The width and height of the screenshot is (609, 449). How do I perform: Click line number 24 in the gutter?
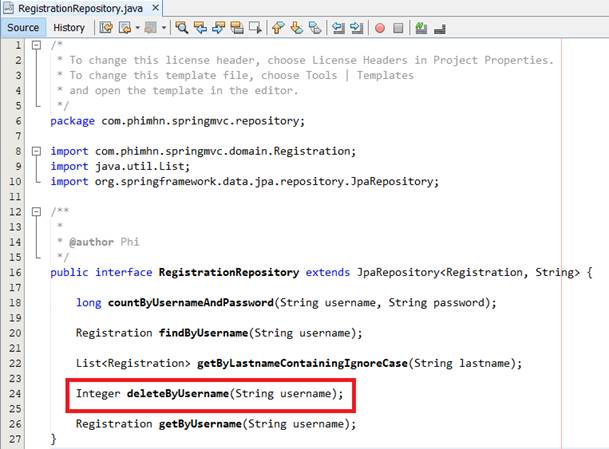pos(15,393)
